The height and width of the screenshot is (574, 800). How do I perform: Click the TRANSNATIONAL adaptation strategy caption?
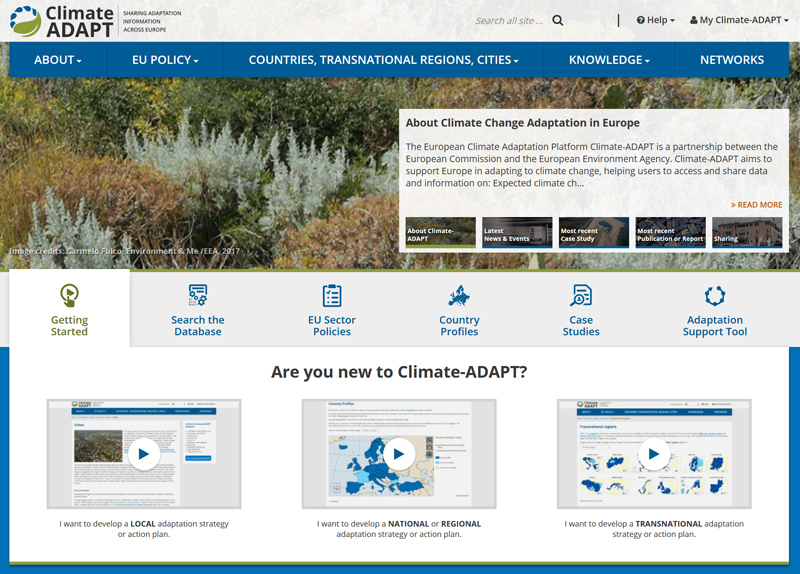(654, 529)
